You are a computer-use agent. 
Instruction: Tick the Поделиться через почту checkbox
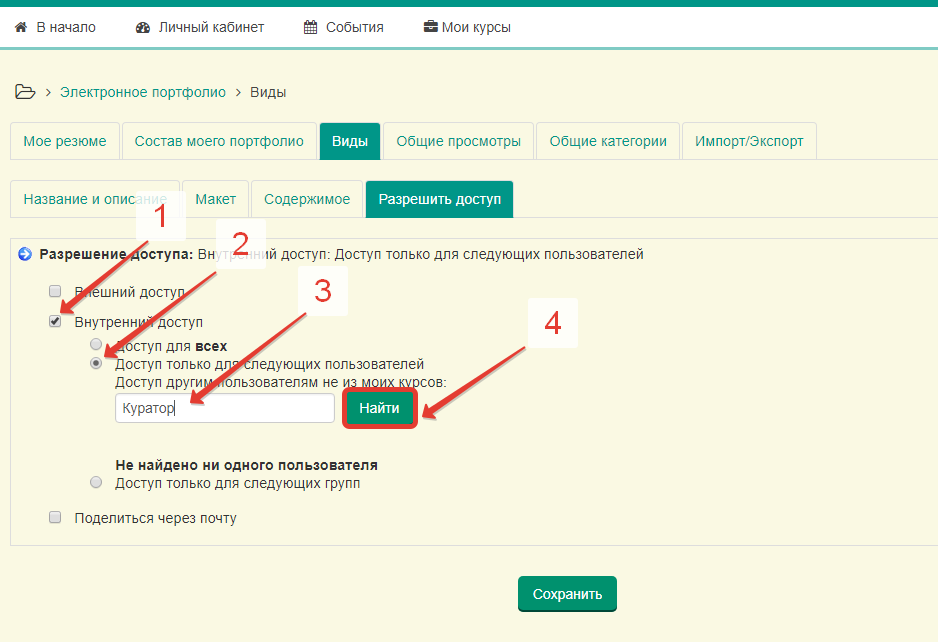pos(56,518)
